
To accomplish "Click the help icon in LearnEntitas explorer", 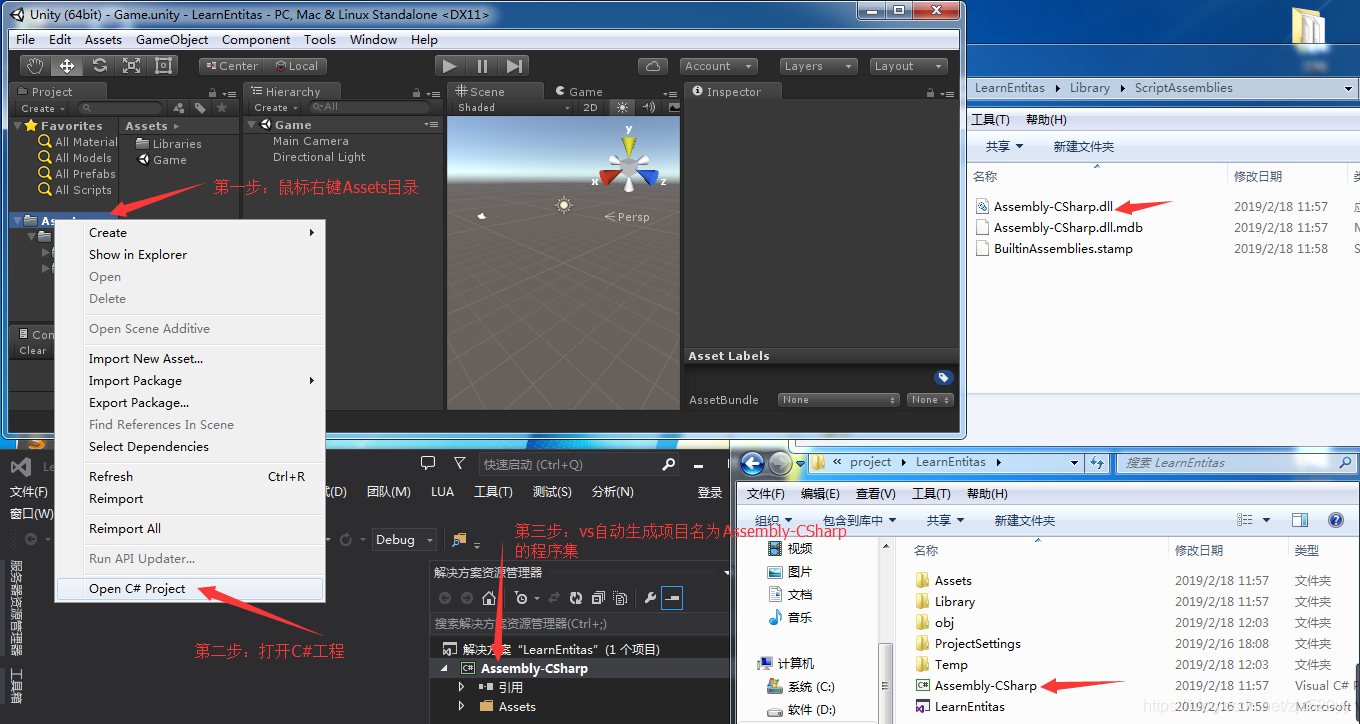I will (1335, 520).
